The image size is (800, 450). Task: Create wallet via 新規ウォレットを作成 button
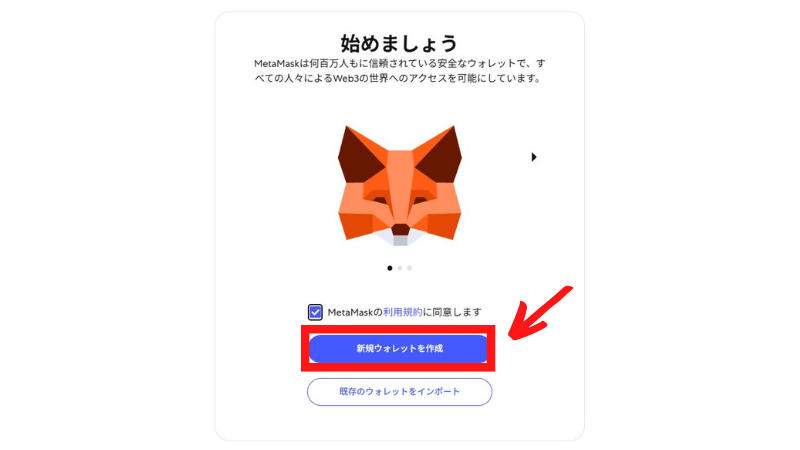[x=398, y=348]
